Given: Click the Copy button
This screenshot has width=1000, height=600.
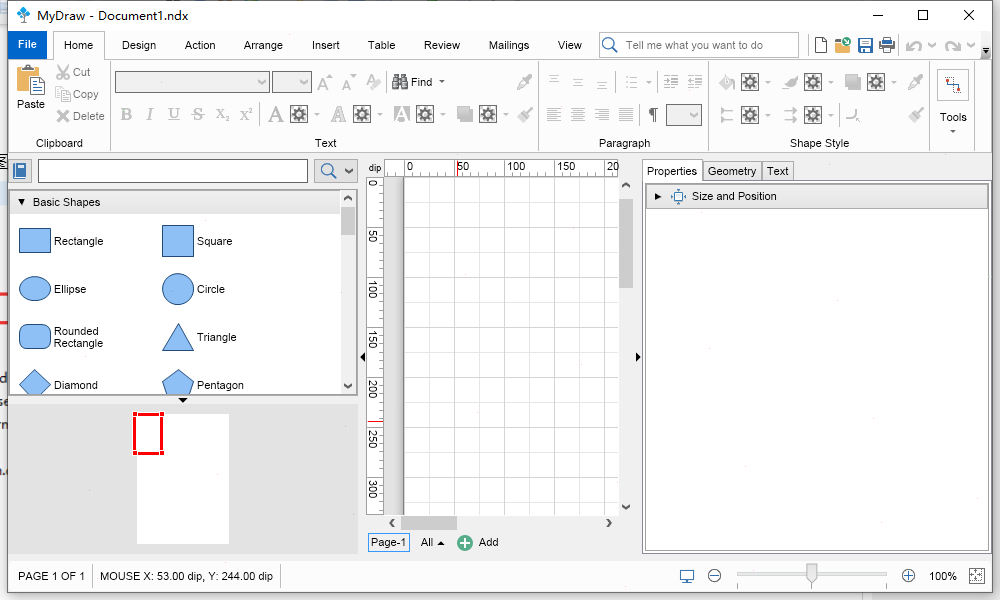Looking at the screenshot, I should click(77, 94).
